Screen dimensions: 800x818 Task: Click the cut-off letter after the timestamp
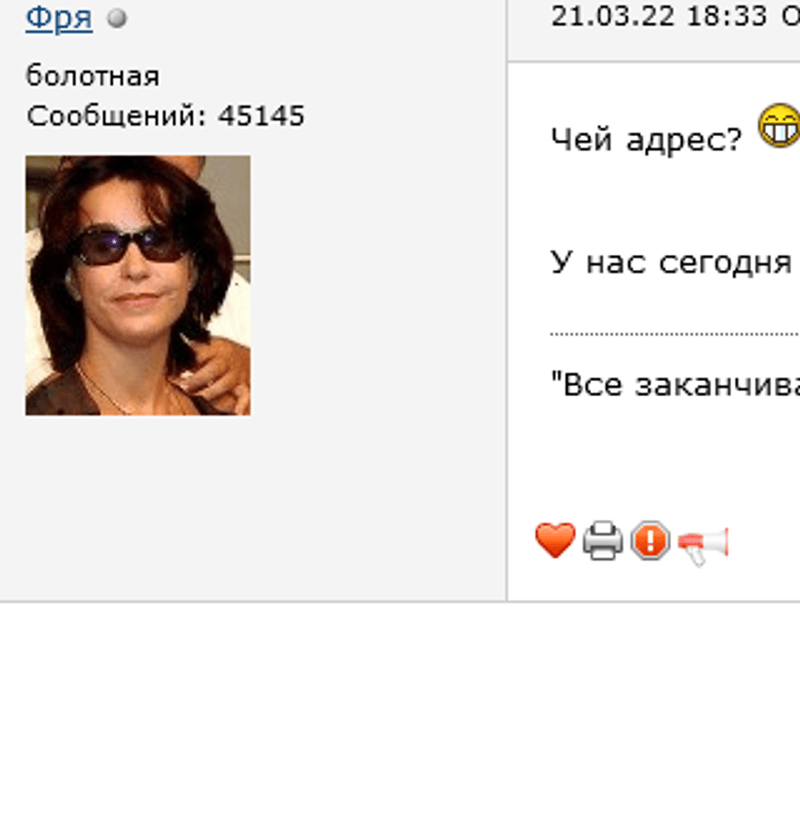click(791, 17)
